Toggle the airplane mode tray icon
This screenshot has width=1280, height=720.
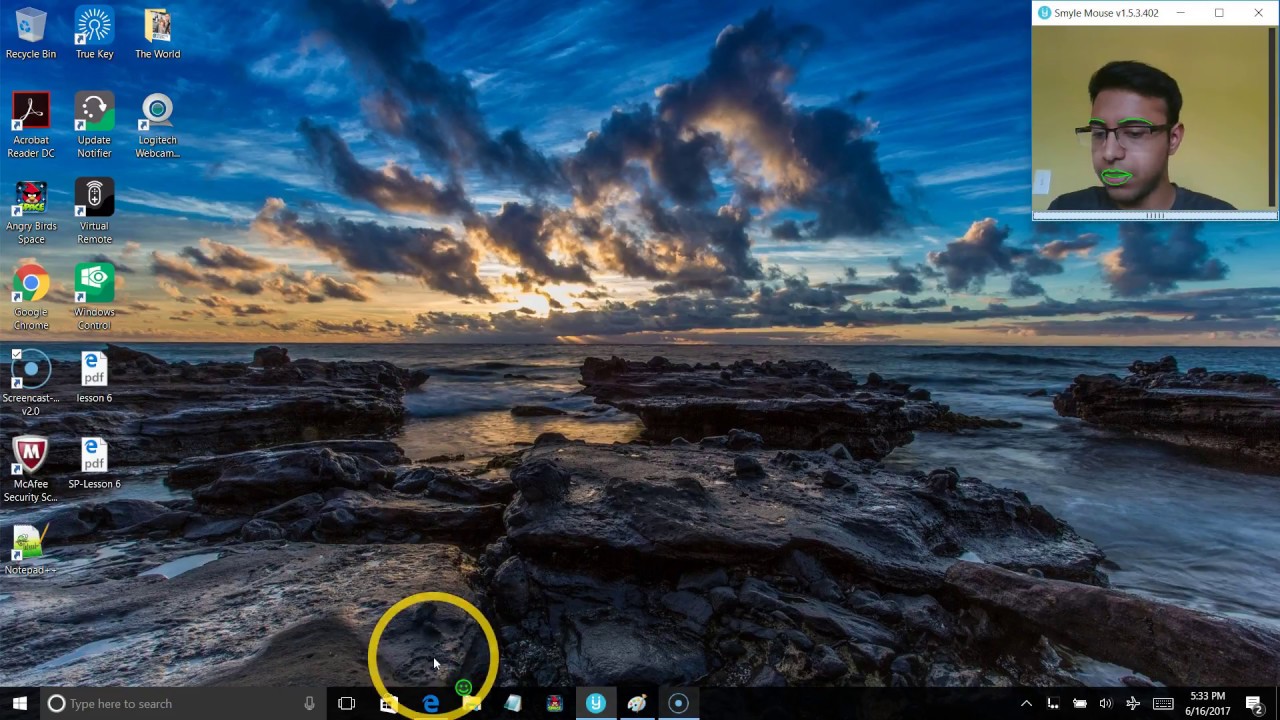click(x=1132, y=703)
